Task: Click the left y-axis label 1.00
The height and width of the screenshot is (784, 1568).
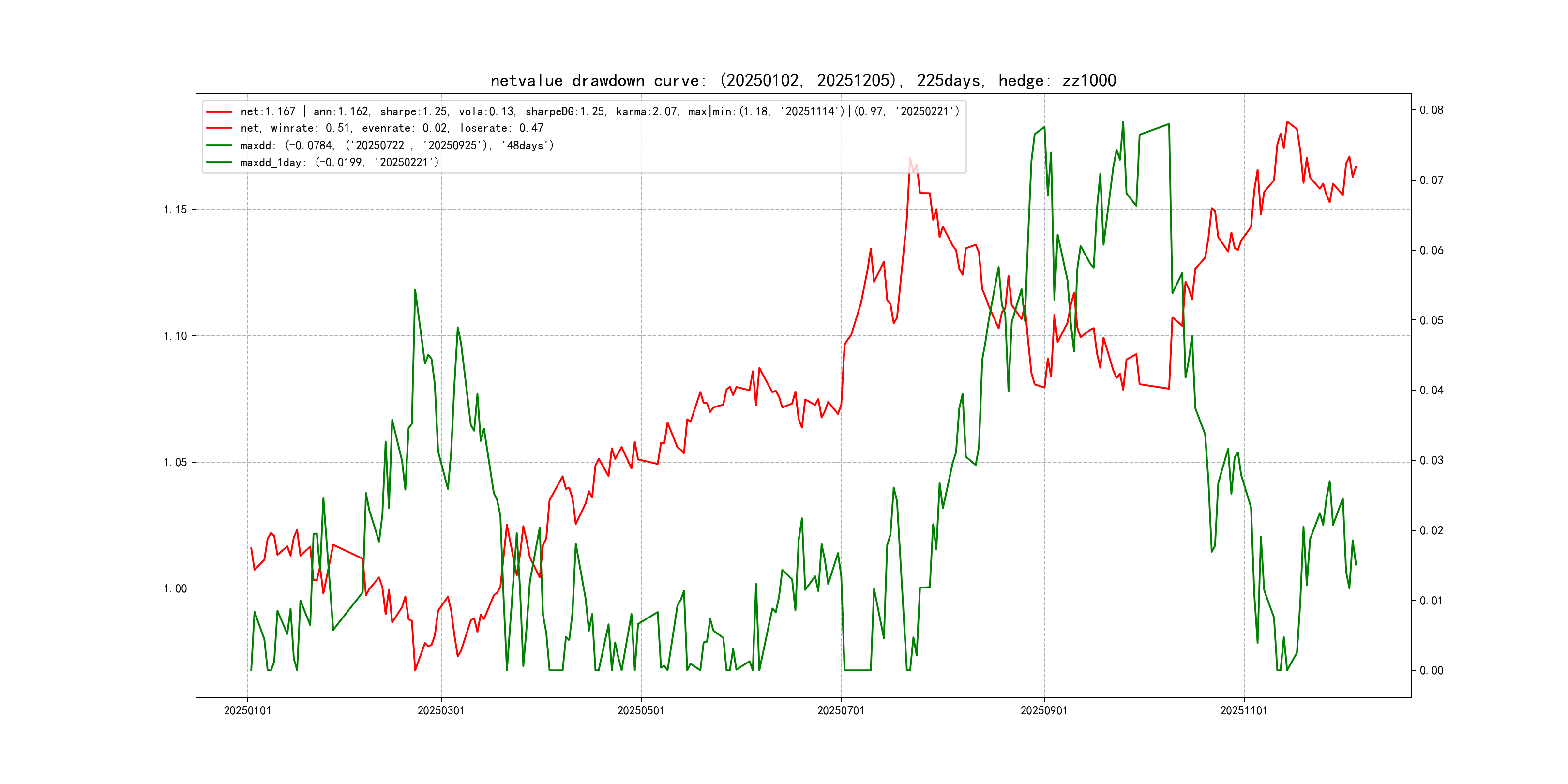Action: click(175, 588)
